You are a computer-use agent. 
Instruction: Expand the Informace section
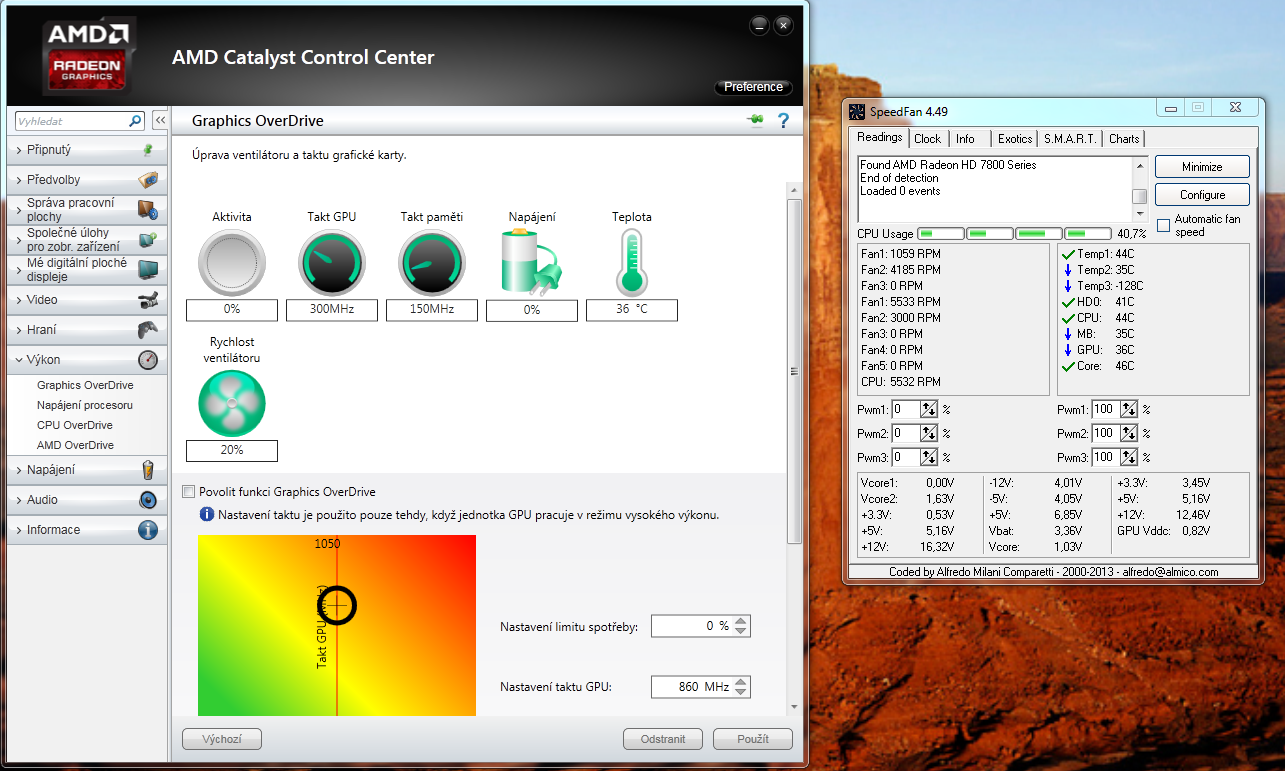[89, 530]
